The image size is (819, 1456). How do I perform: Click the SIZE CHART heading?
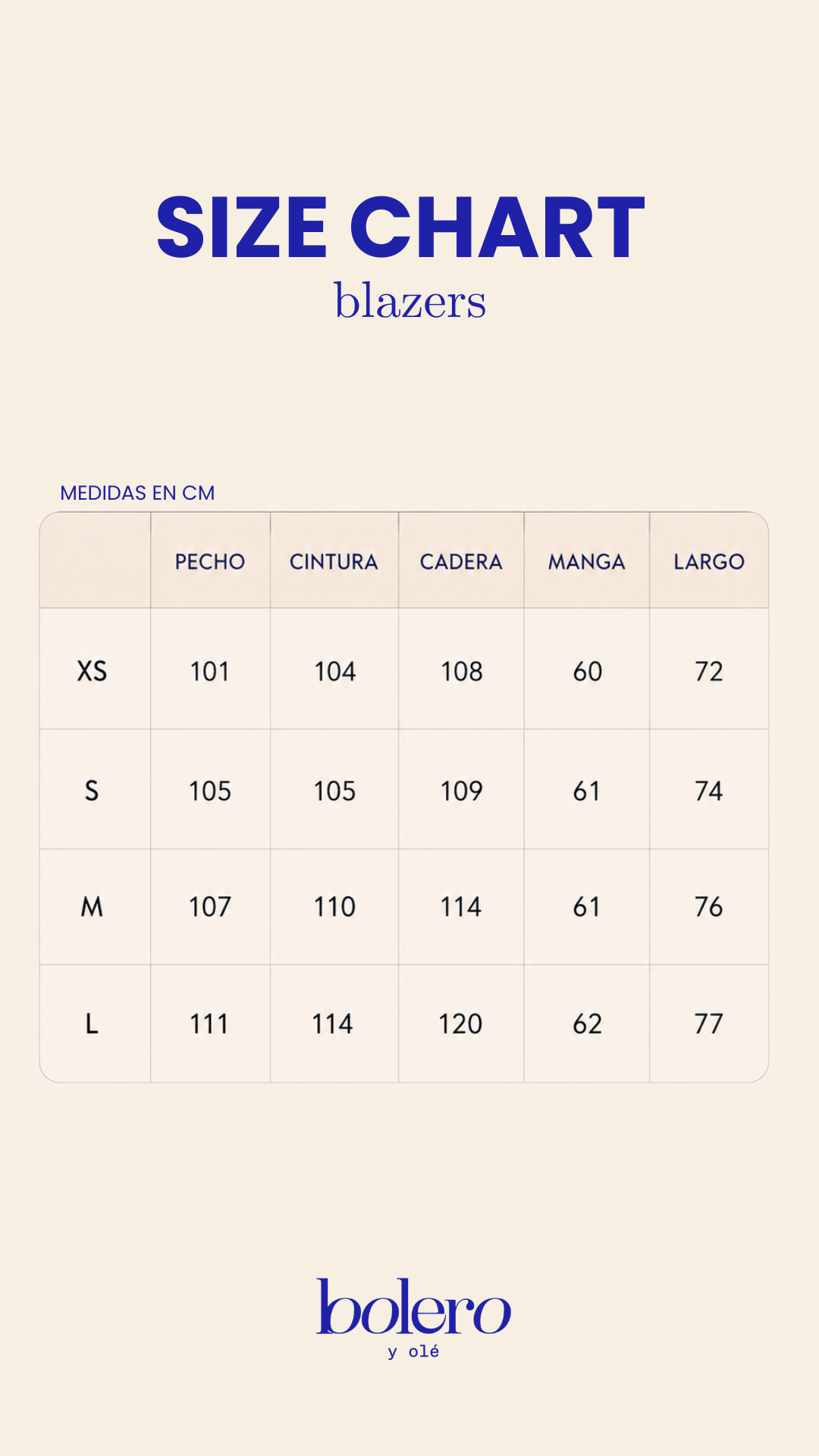400,227
